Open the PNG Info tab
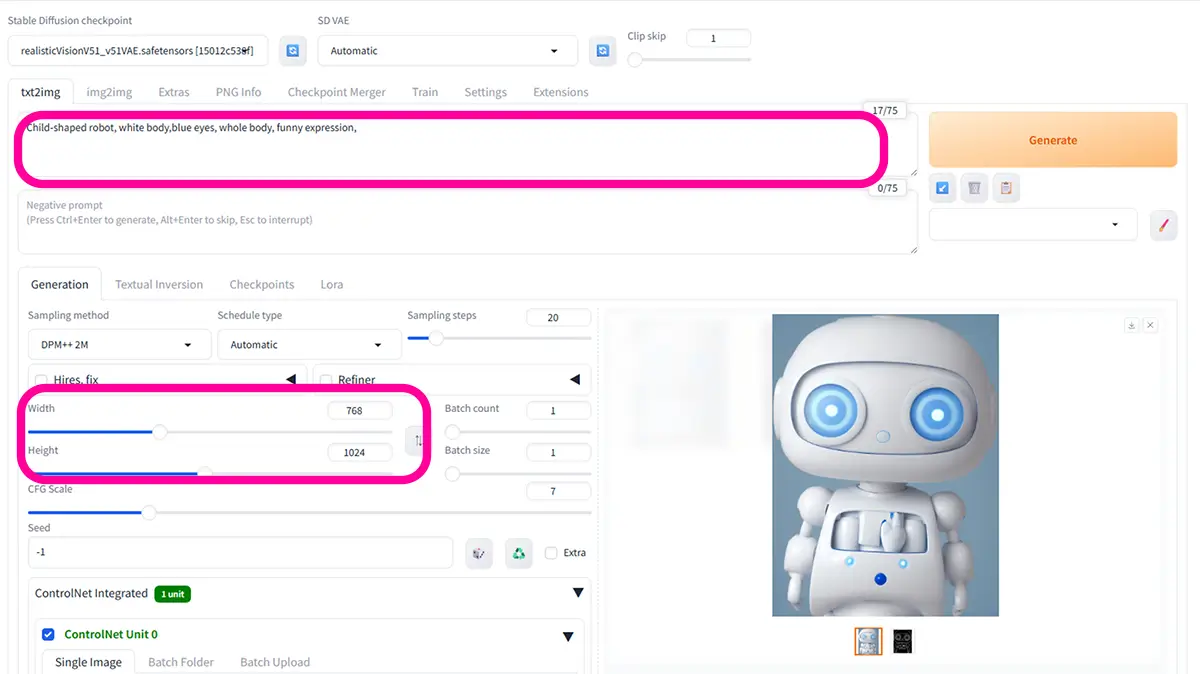The image size is (1200, 674). point(238,92)
